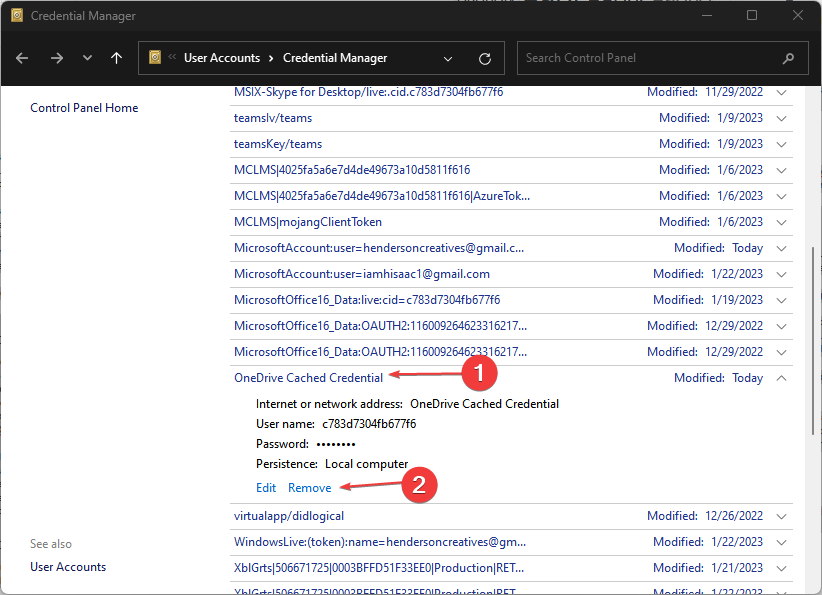Click the Forward navigation arrow
Image resolution: width=822 pixels, height=595 pixels.
click(x=57, y=58)
